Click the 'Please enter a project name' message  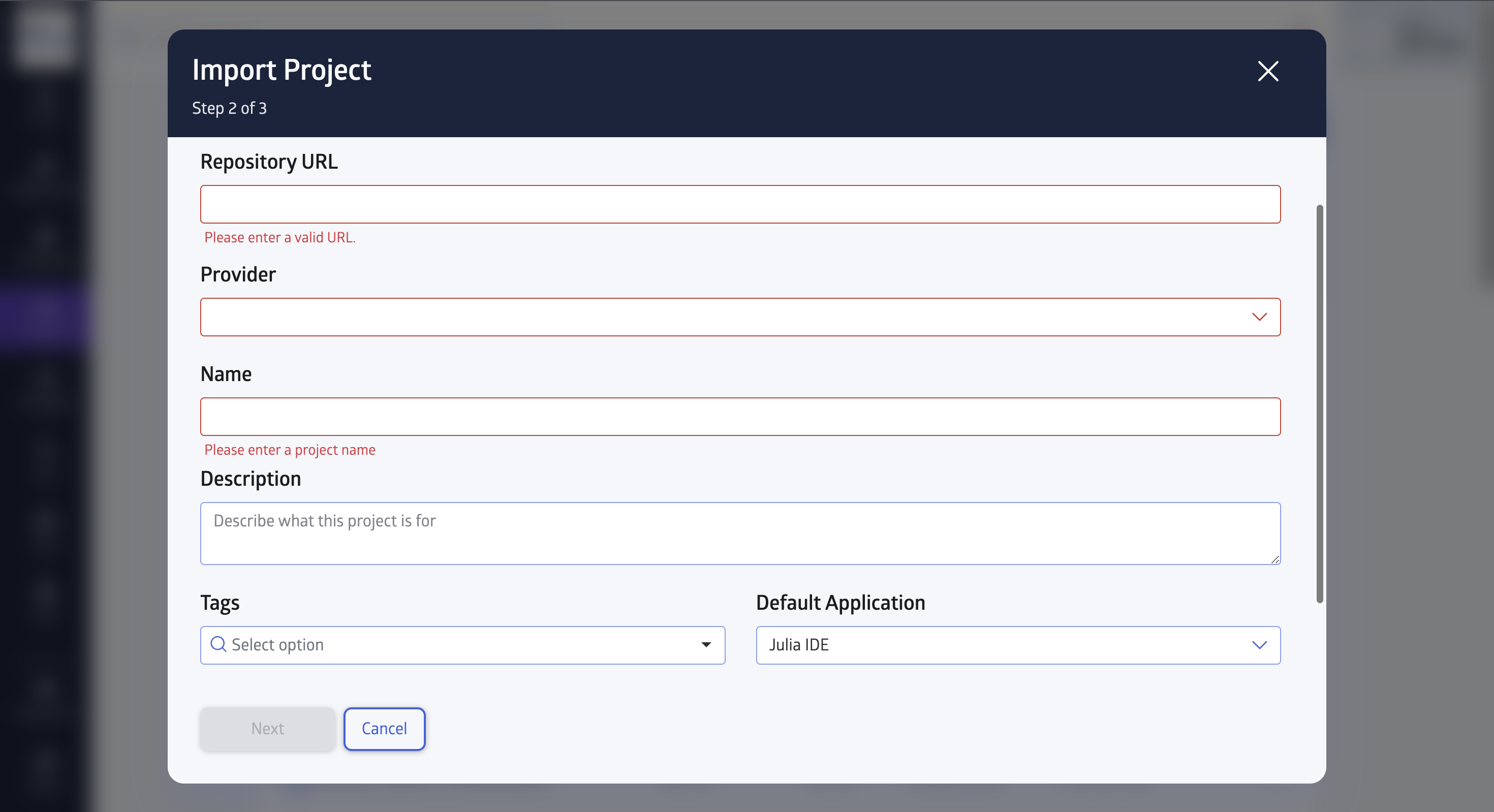point(290,450)
